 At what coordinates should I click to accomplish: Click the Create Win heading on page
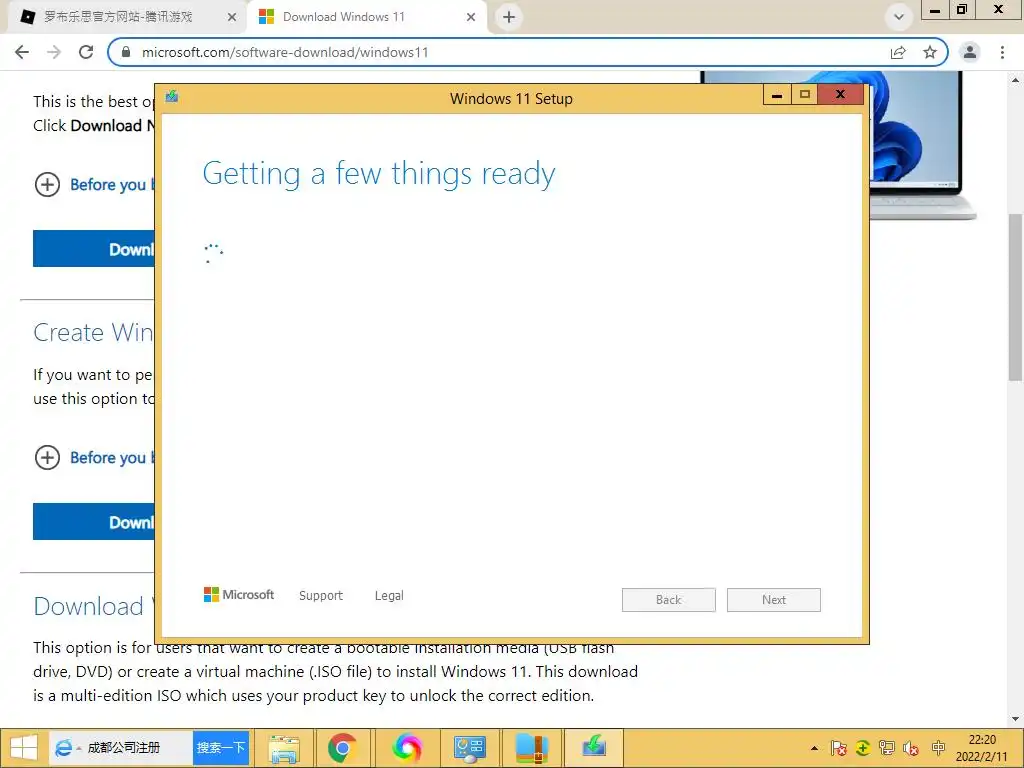pyautogui.click(x=93, y=332)
